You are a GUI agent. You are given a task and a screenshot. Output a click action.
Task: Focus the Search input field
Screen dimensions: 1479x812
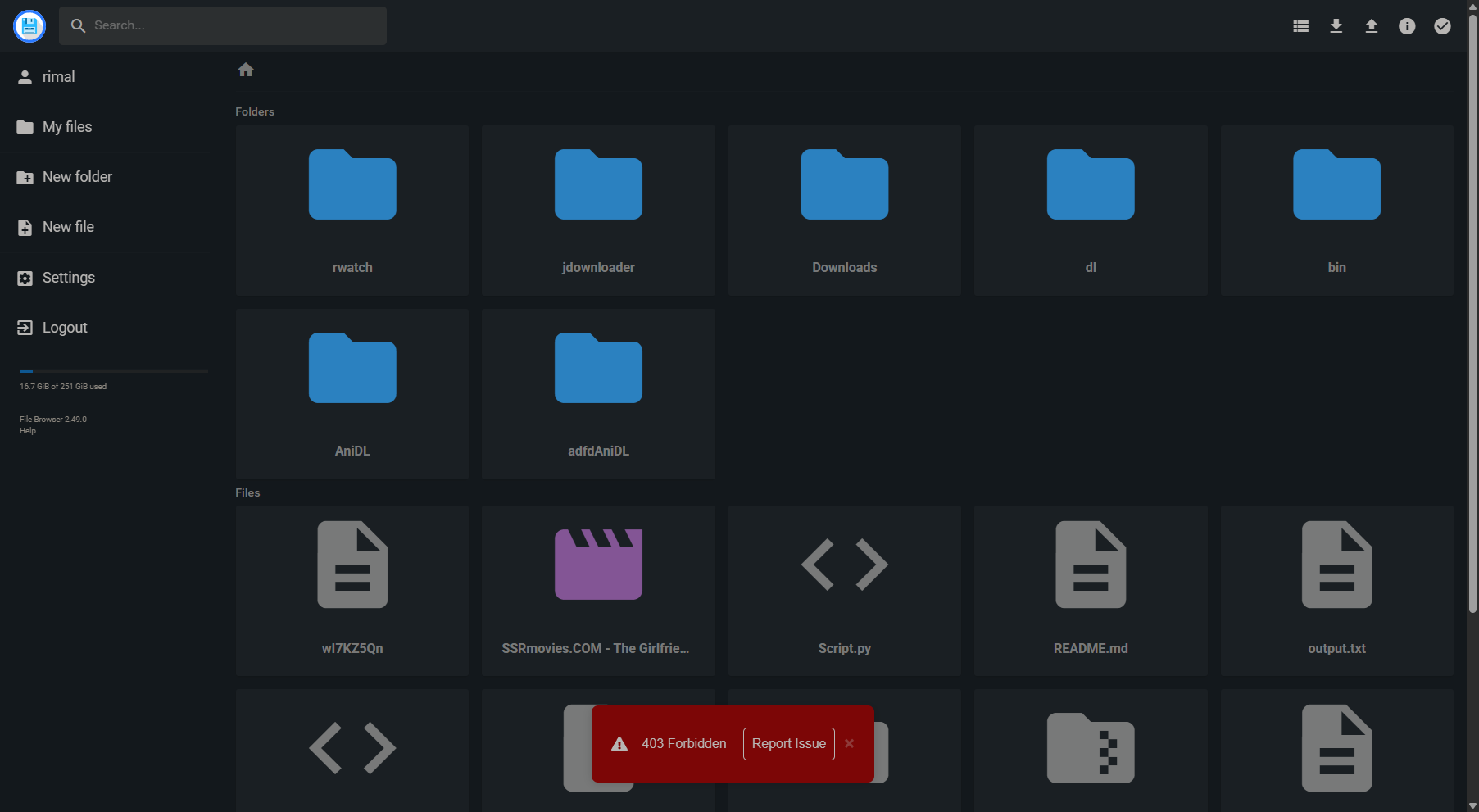(223, 25)
